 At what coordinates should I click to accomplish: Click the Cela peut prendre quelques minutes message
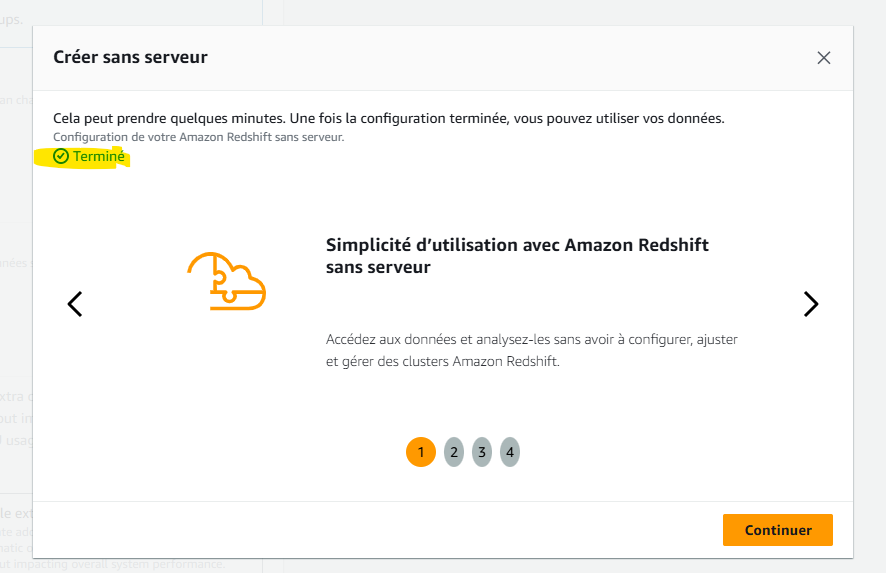click(389, 118)
